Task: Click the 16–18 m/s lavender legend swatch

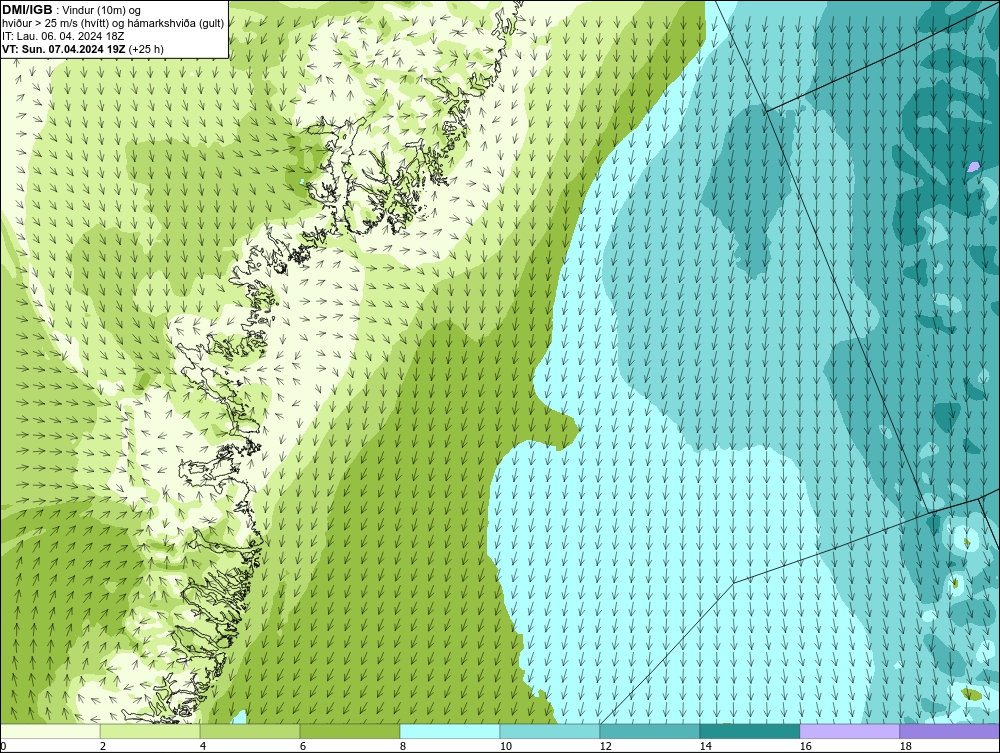Action: click(849, 731)
